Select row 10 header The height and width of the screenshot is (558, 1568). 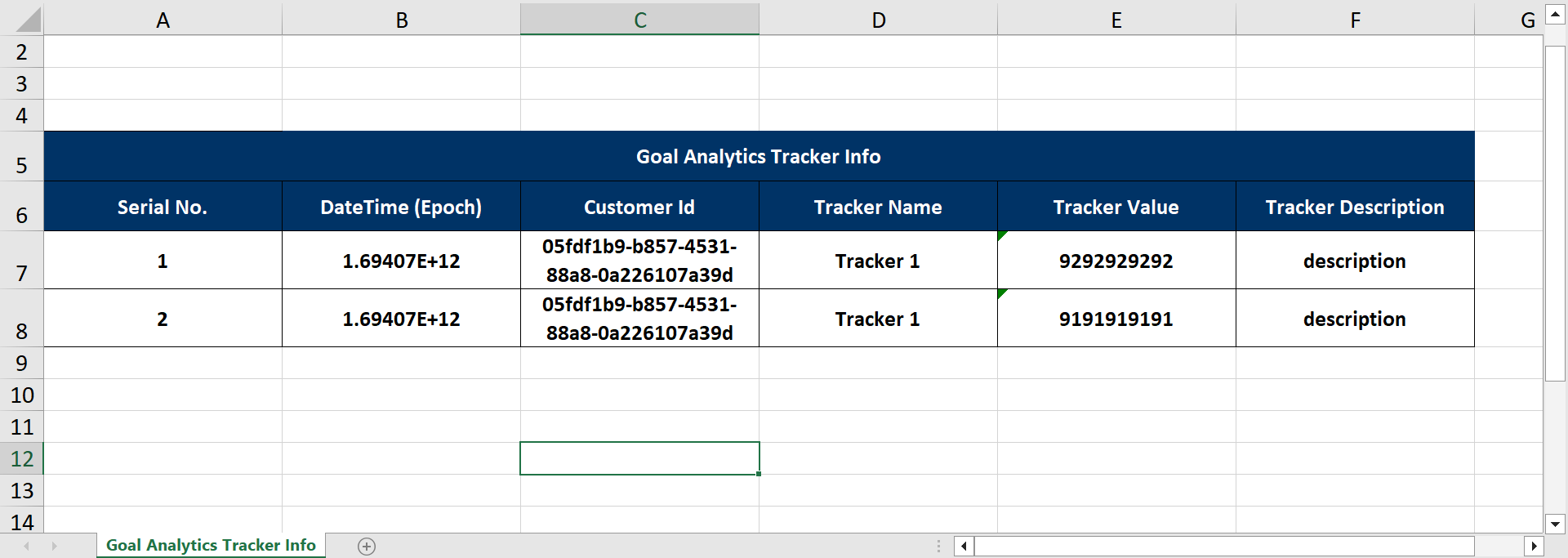click(x=22, y=395)
